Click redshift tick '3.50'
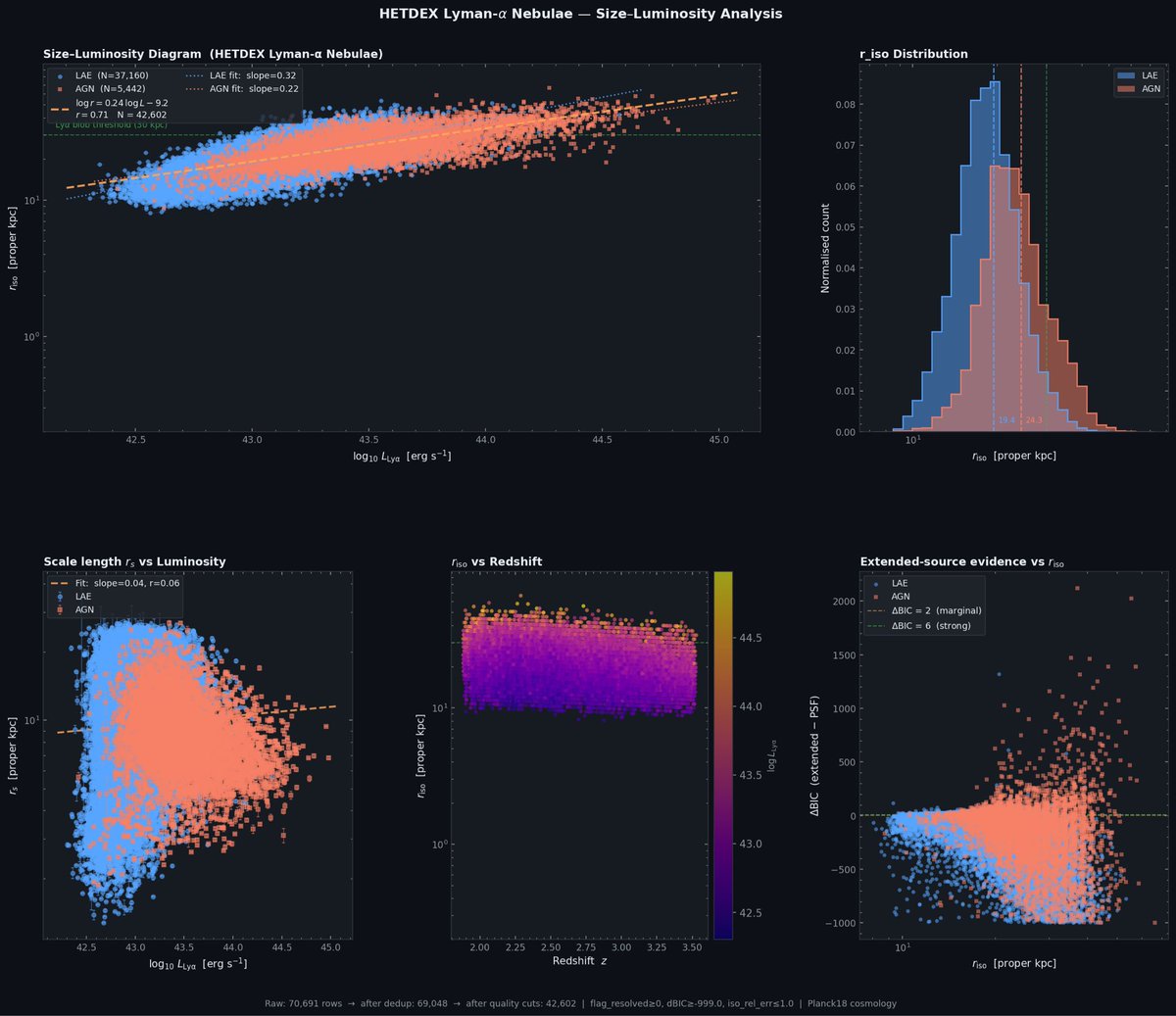 (x=692, y=948)
